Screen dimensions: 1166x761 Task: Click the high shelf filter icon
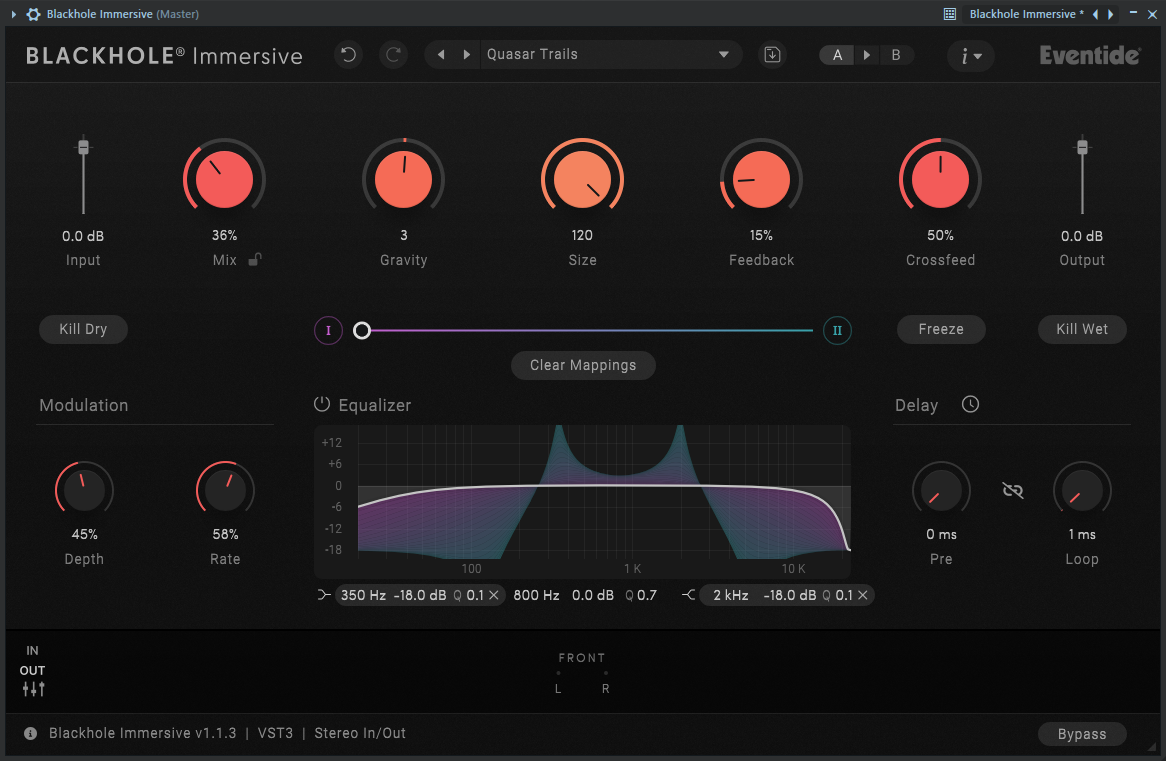pos(689,595)
